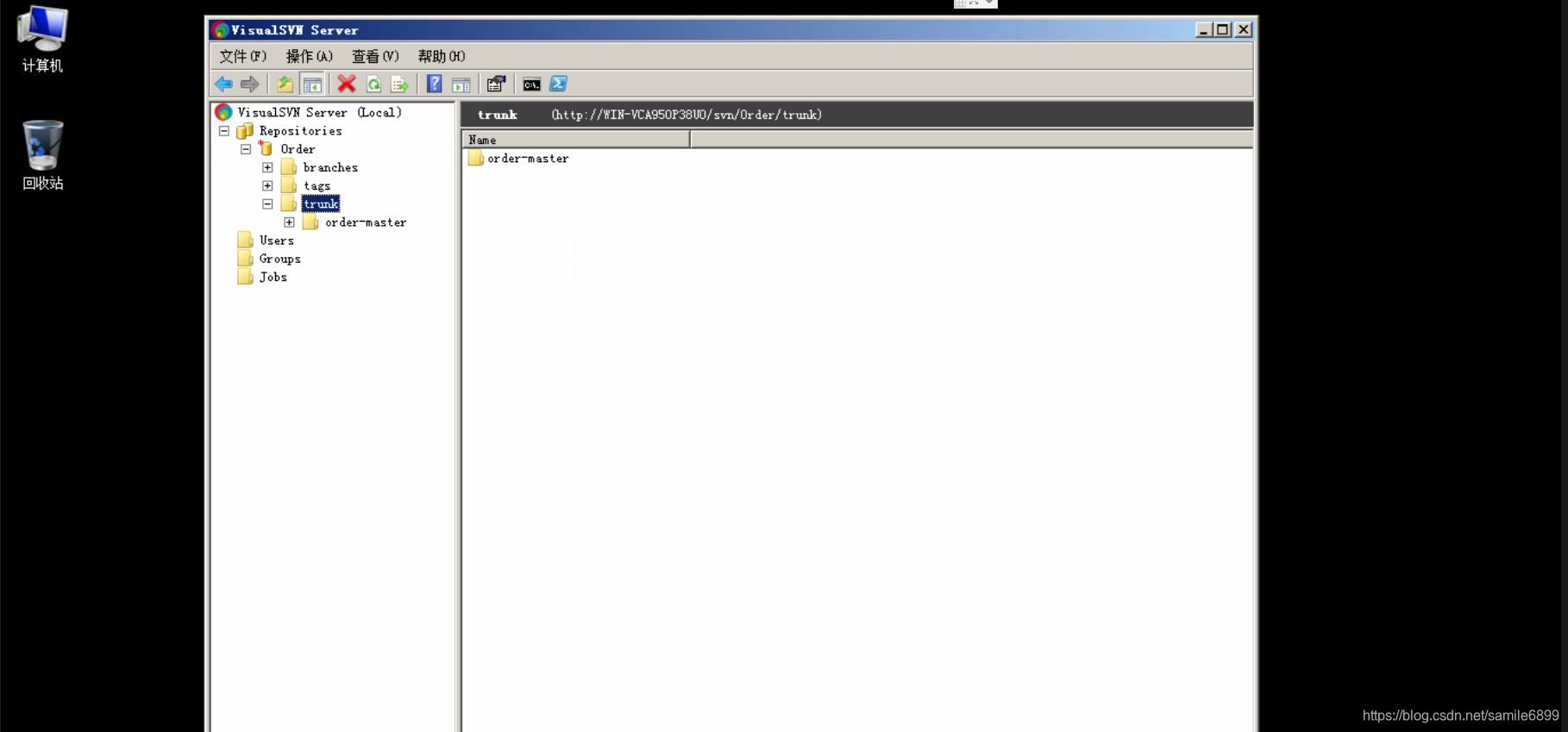The width and height of the screenshot is (1568, 732).
Task: Open the 查看(V) menu
Action: pos(375,56)
